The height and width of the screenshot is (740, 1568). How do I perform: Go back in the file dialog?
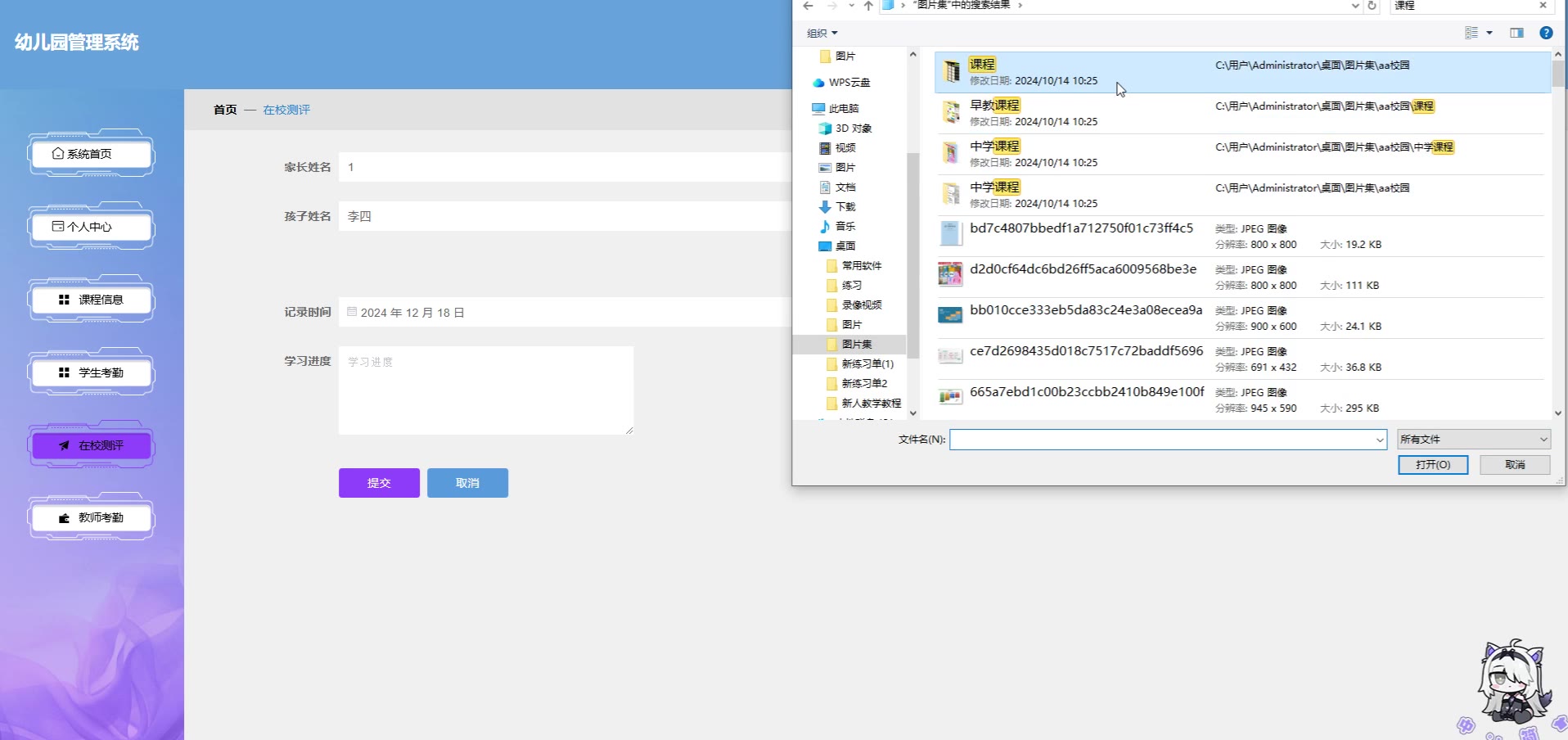coord(808,6)
